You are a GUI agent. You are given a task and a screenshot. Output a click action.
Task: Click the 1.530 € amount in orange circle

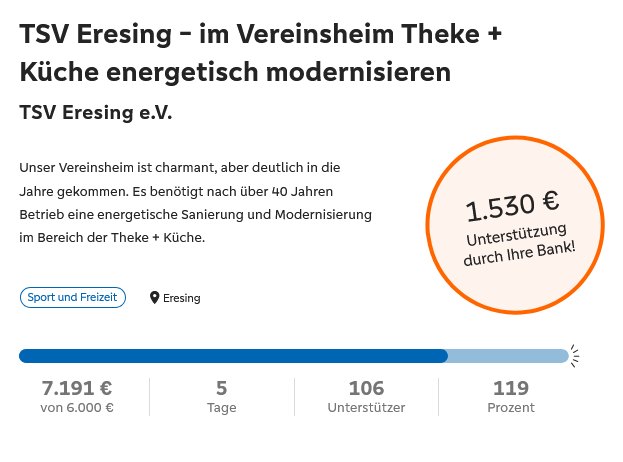[511, 206]
